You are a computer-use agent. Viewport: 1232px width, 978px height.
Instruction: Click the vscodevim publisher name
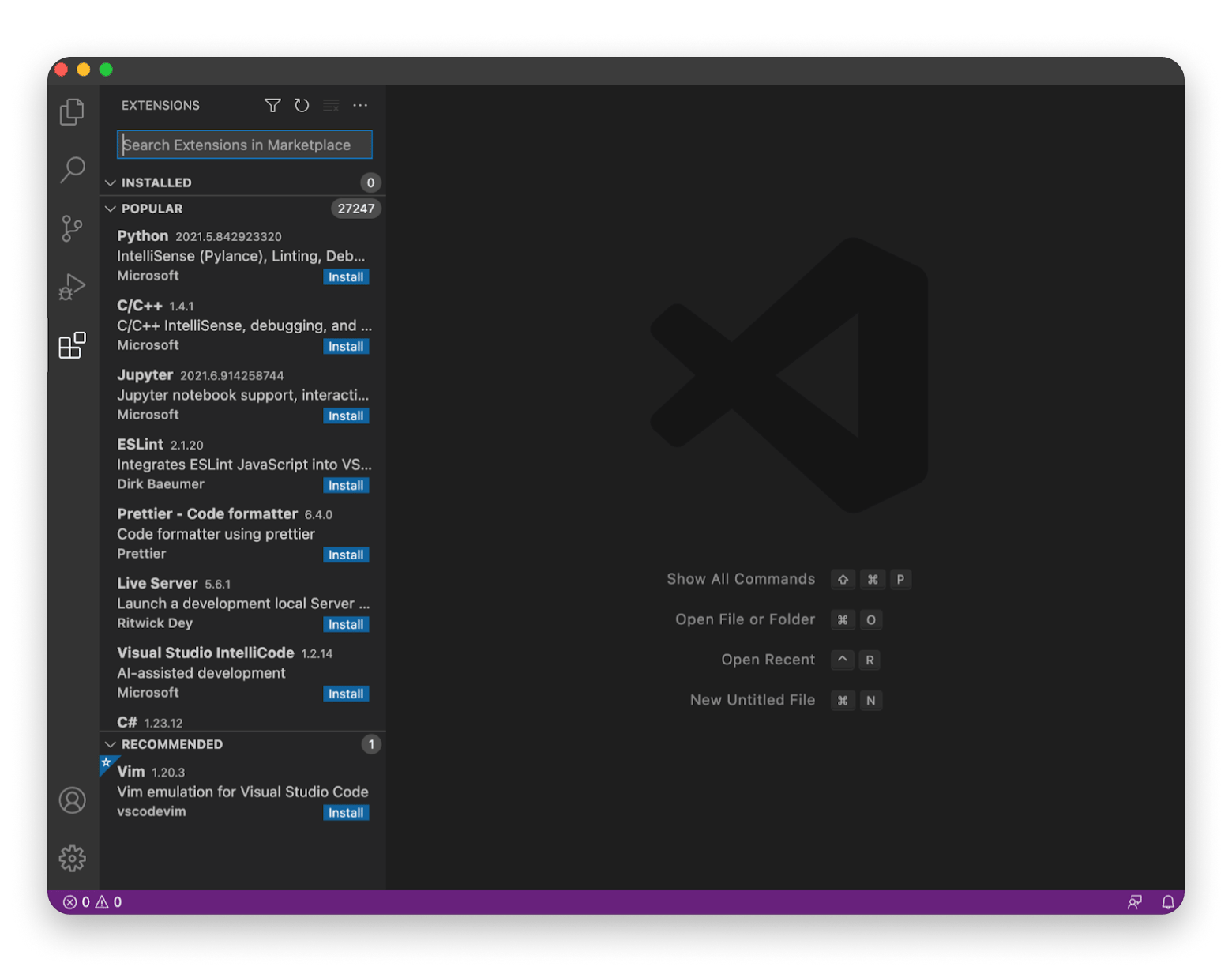[152, 811]
